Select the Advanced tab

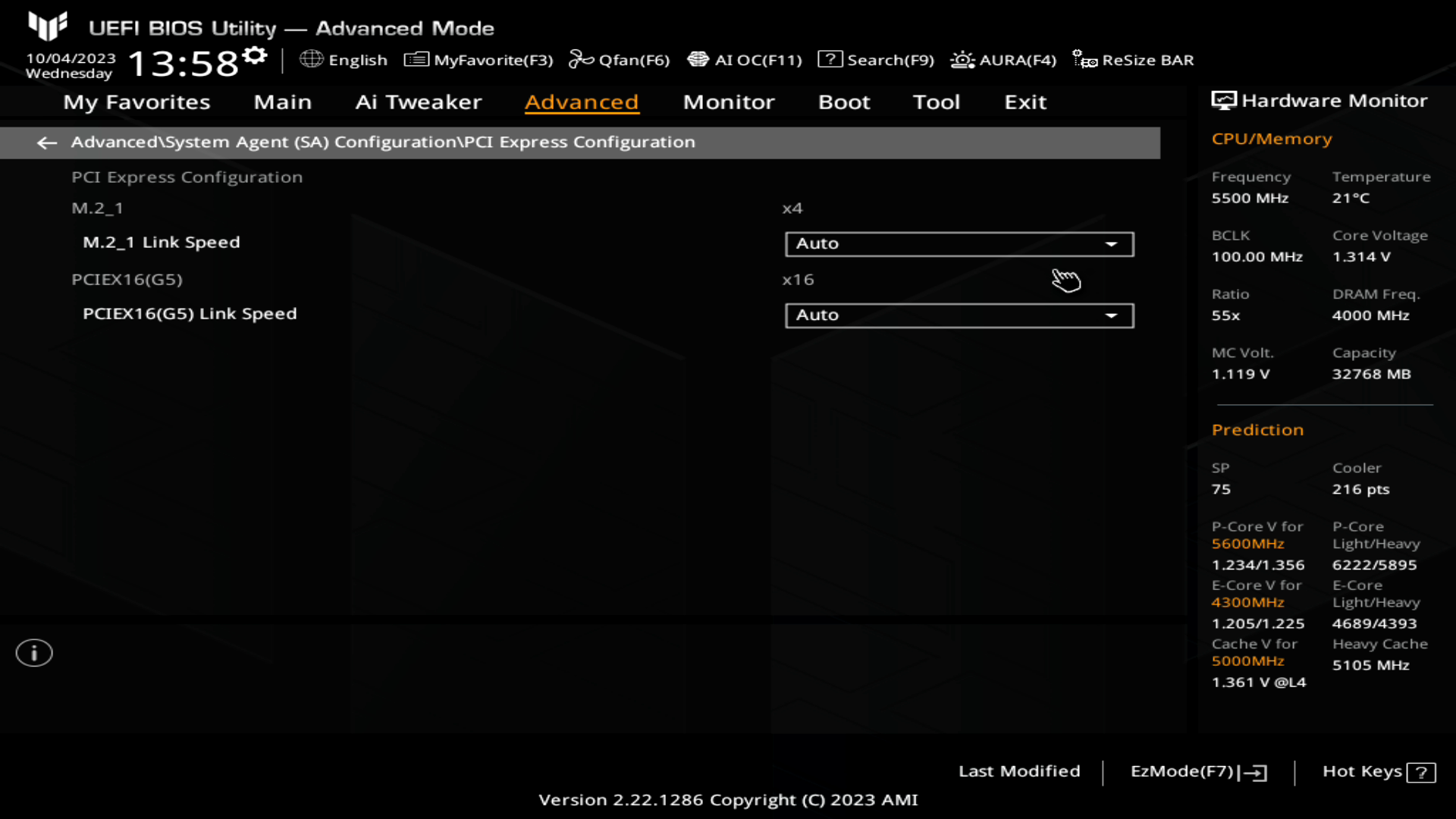(582, 102)
